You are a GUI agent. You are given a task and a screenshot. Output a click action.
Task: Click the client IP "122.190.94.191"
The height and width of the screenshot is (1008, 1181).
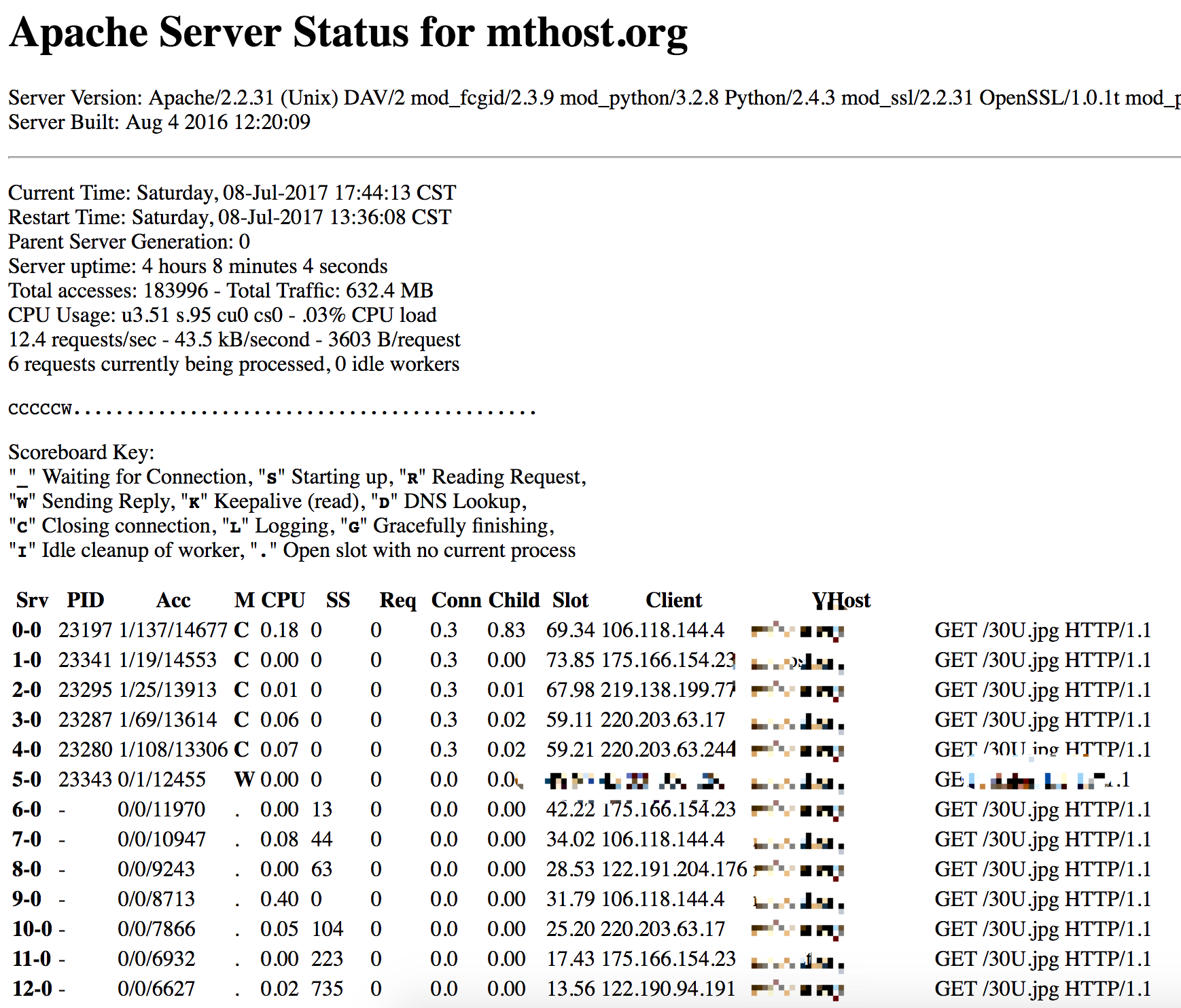tap(668, 989)
